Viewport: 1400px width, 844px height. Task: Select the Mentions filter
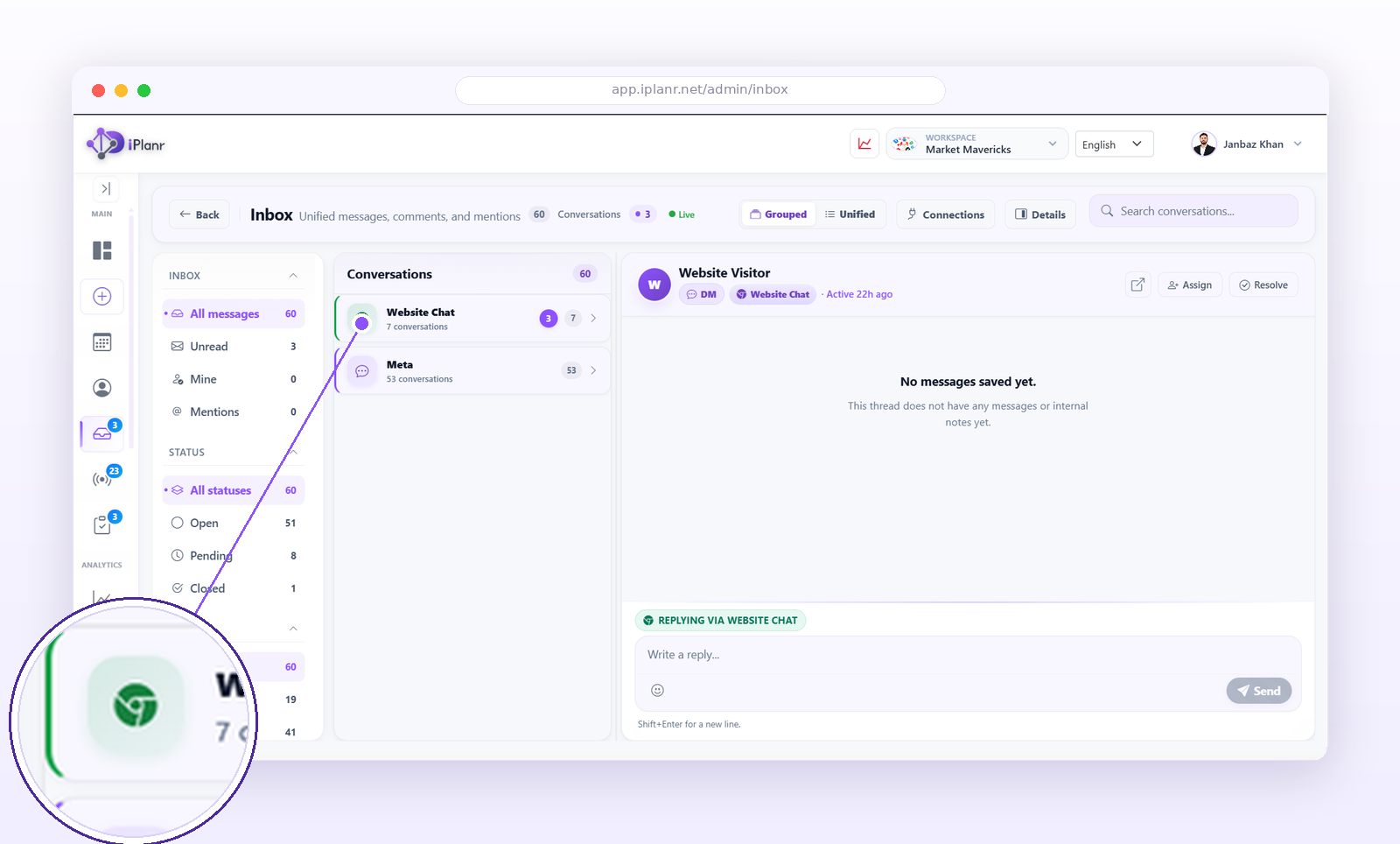pos(234,411)
